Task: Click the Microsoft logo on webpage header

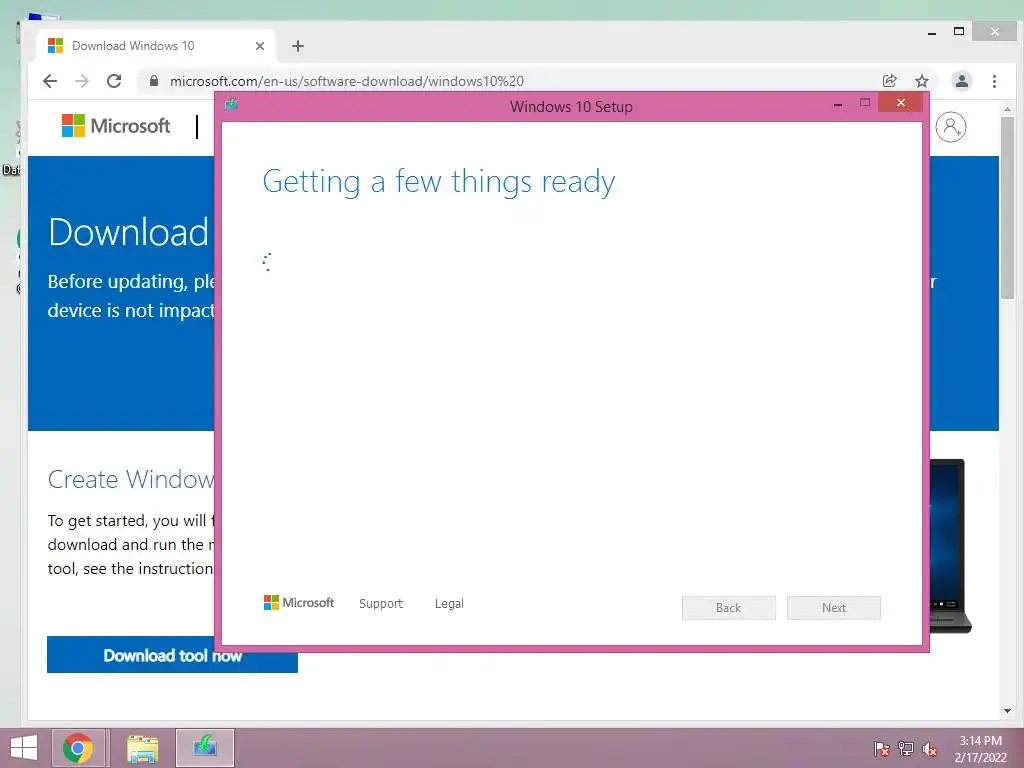Action: [116, 125]
